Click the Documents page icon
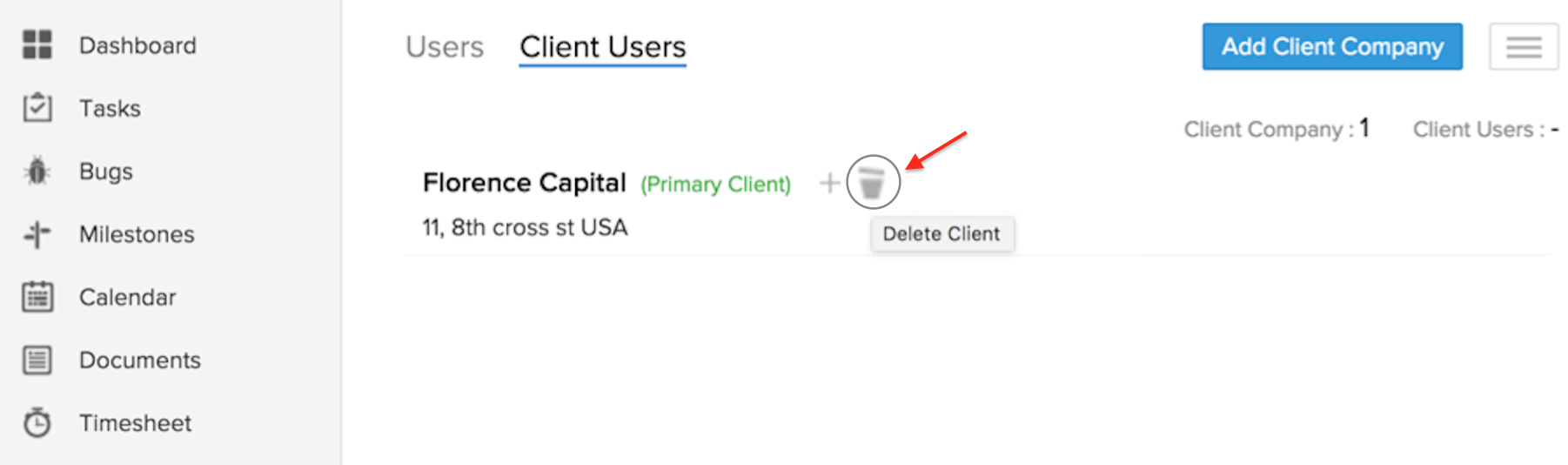 (x=37, y=360)
